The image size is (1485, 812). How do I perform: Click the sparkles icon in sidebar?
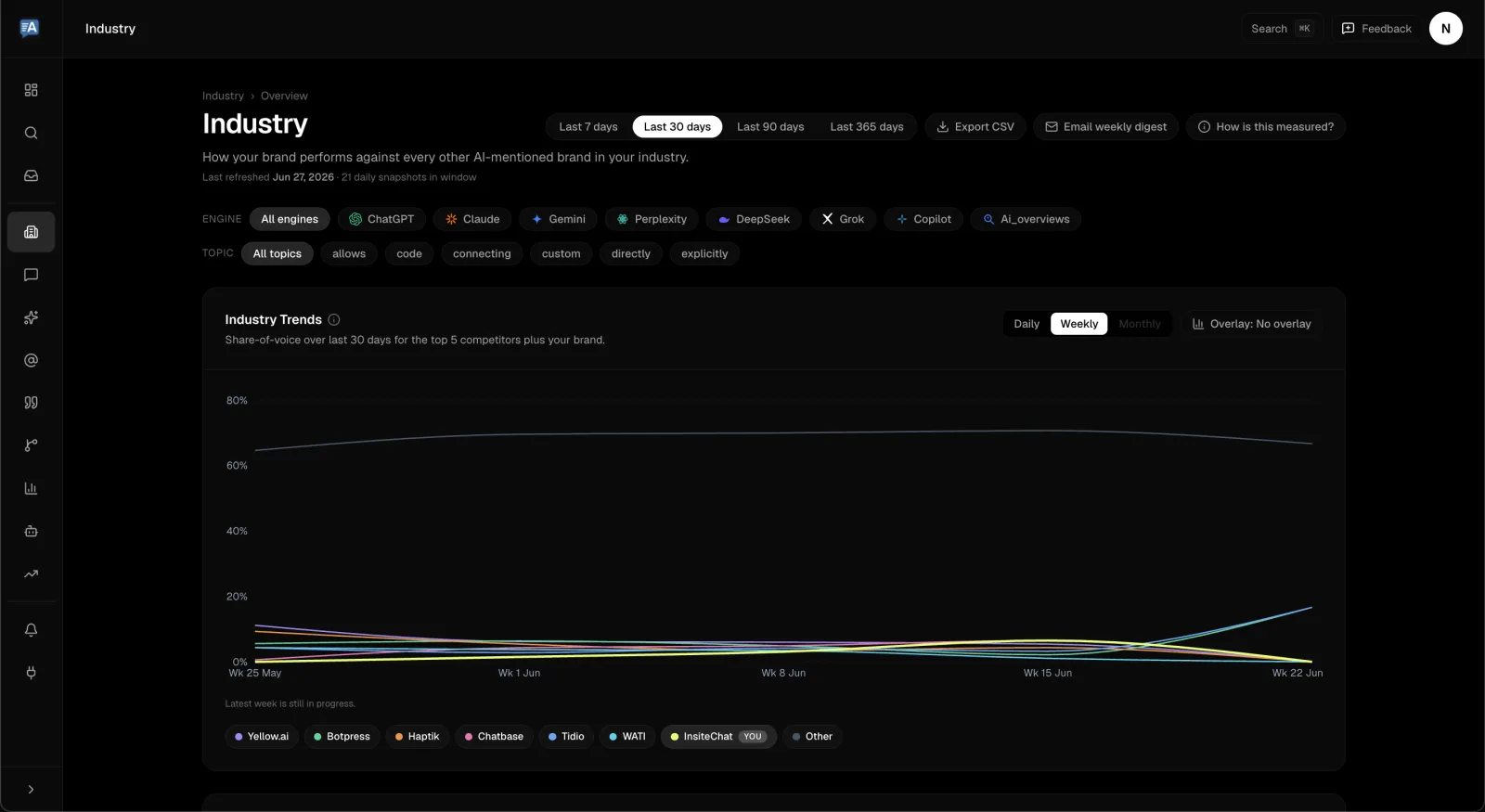[x=31, y=317]
